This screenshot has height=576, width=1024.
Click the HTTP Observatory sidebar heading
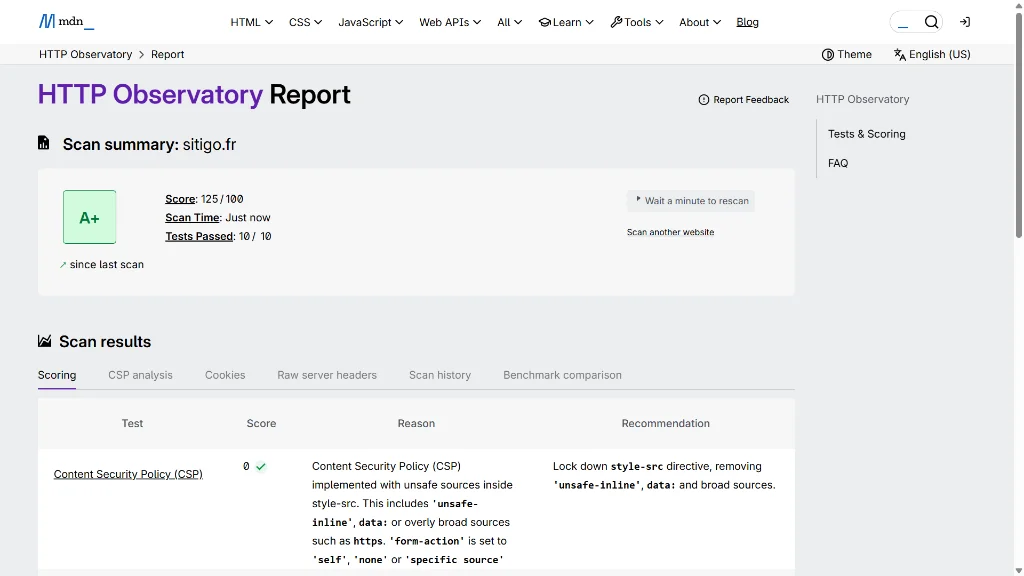862,99
